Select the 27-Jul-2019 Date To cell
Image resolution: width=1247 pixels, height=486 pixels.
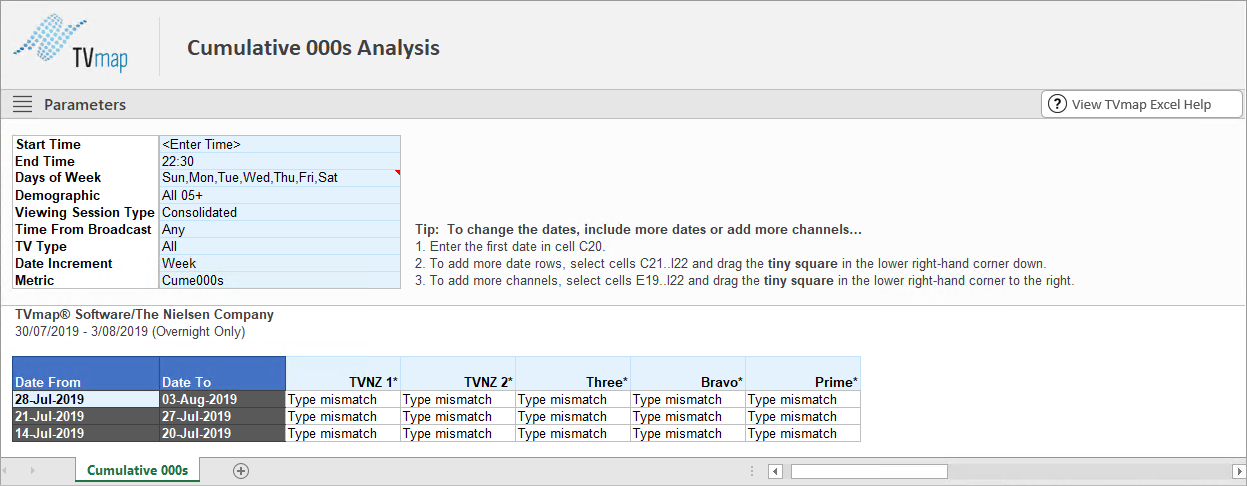coord(223,416)
